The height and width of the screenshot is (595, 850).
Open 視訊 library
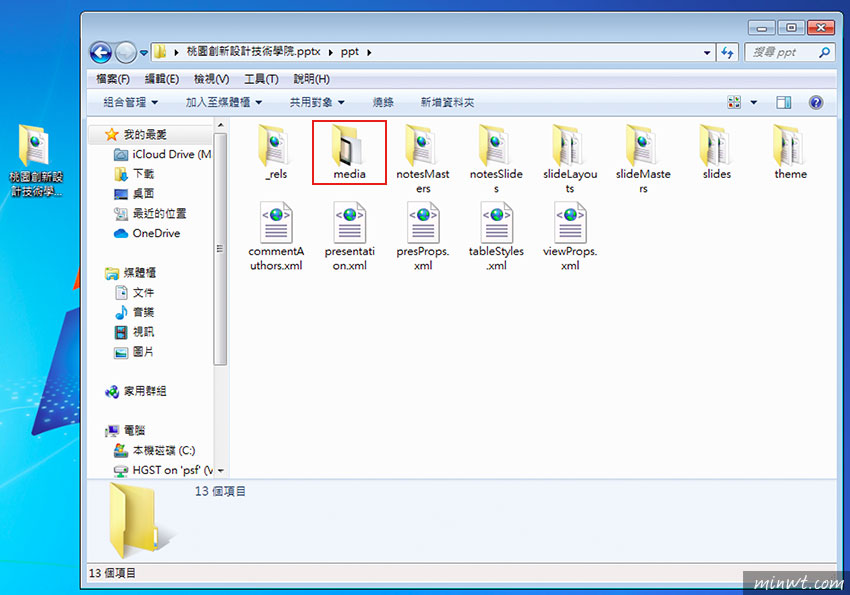[134, 332]
